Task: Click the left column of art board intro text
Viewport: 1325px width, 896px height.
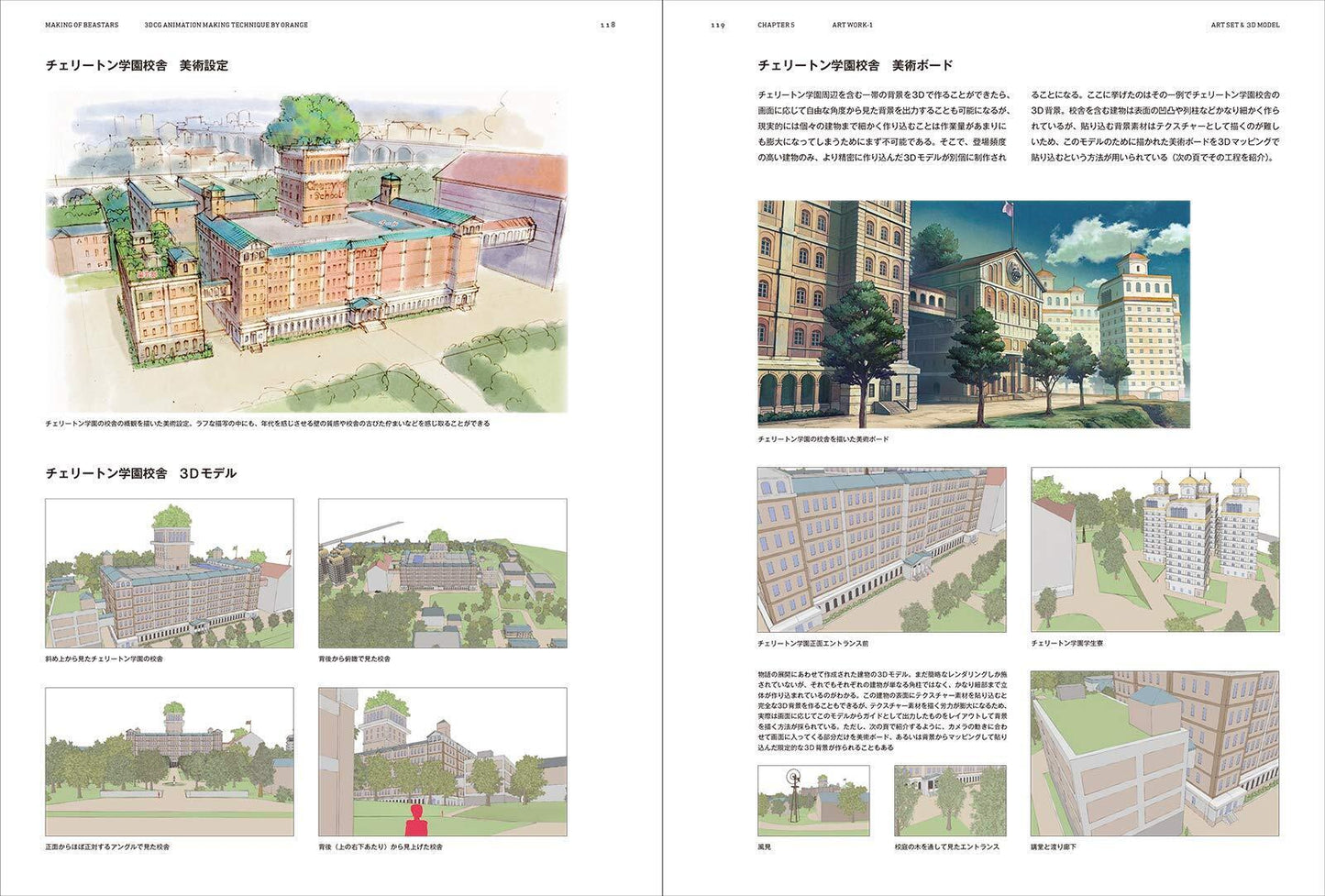Action: (883, 127)
